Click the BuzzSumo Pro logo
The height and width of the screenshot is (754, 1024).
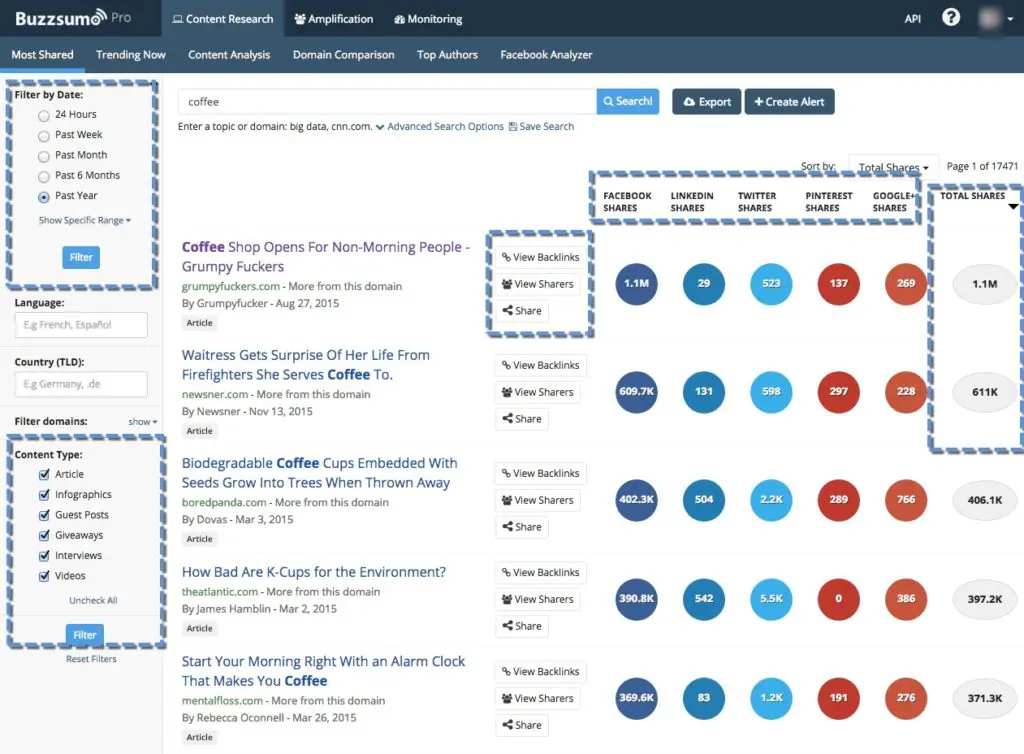click(x=73, y=18)
